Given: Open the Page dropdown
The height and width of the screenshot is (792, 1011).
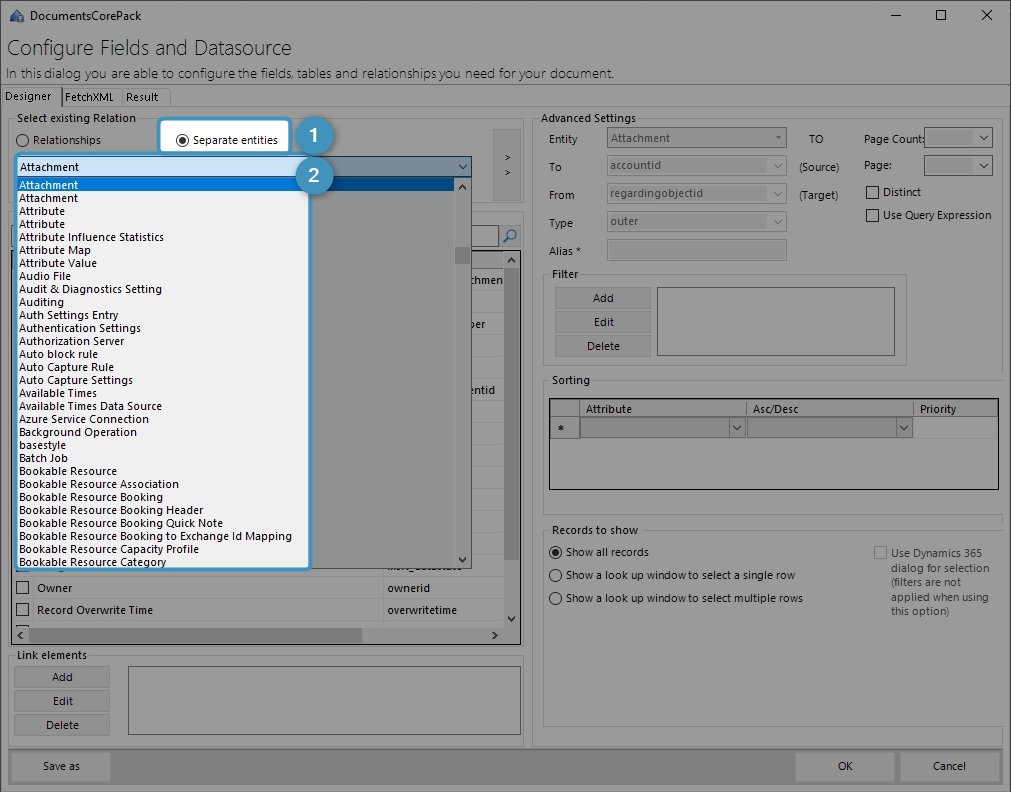Looking at the screenshot, I should click(x=983, y=166).
